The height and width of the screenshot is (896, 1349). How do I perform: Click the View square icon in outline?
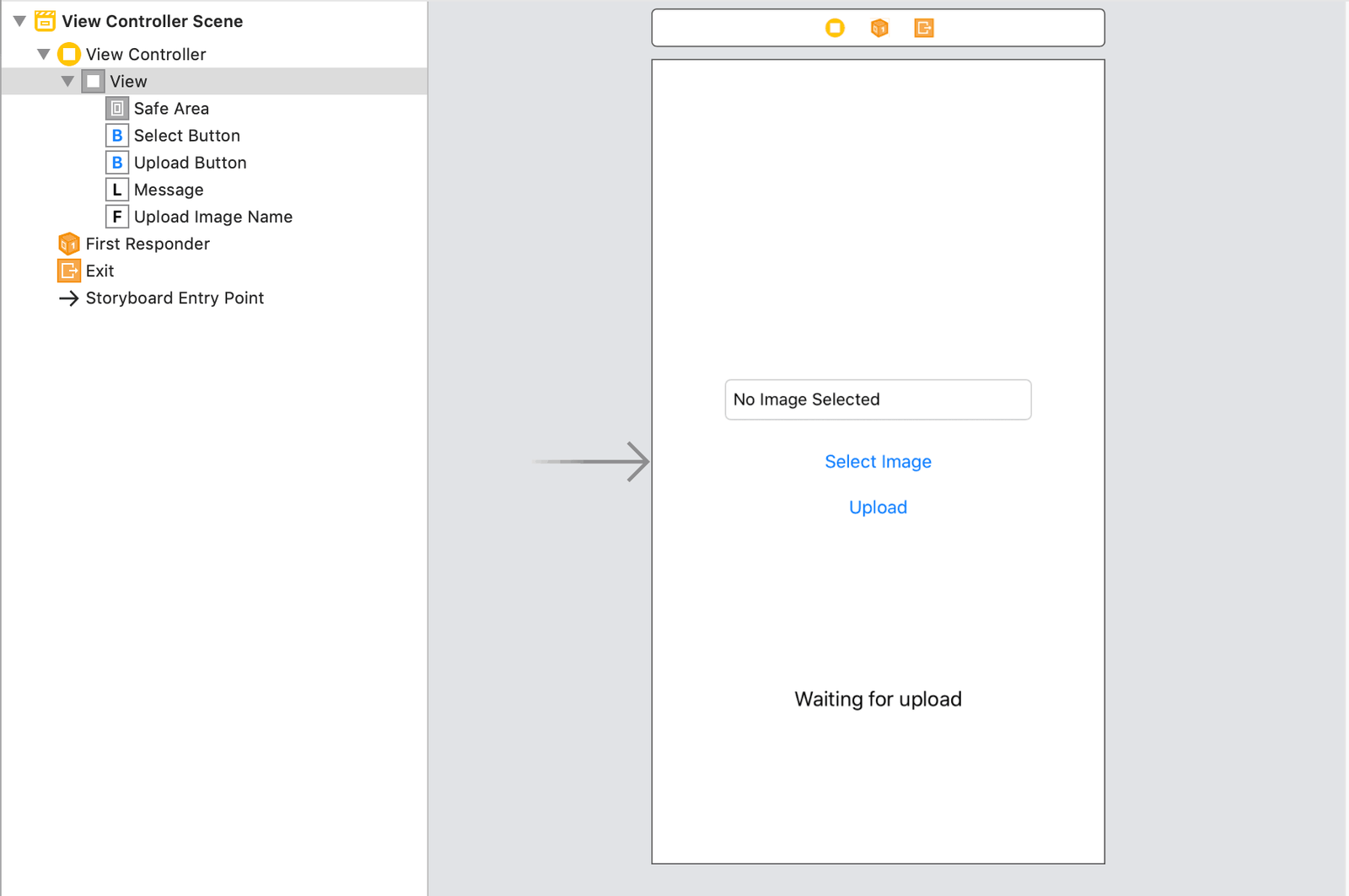tap(94, 82)
